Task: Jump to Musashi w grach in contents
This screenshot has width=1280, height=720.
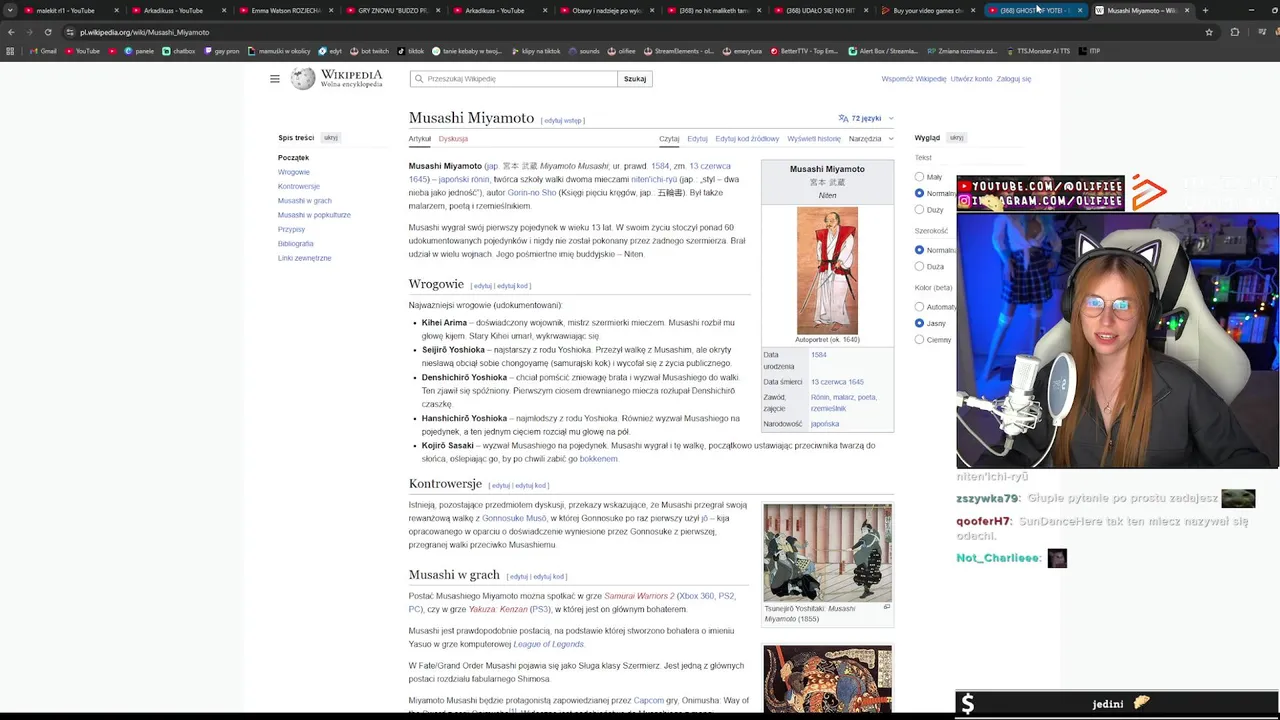Action: tap(305, 201)
